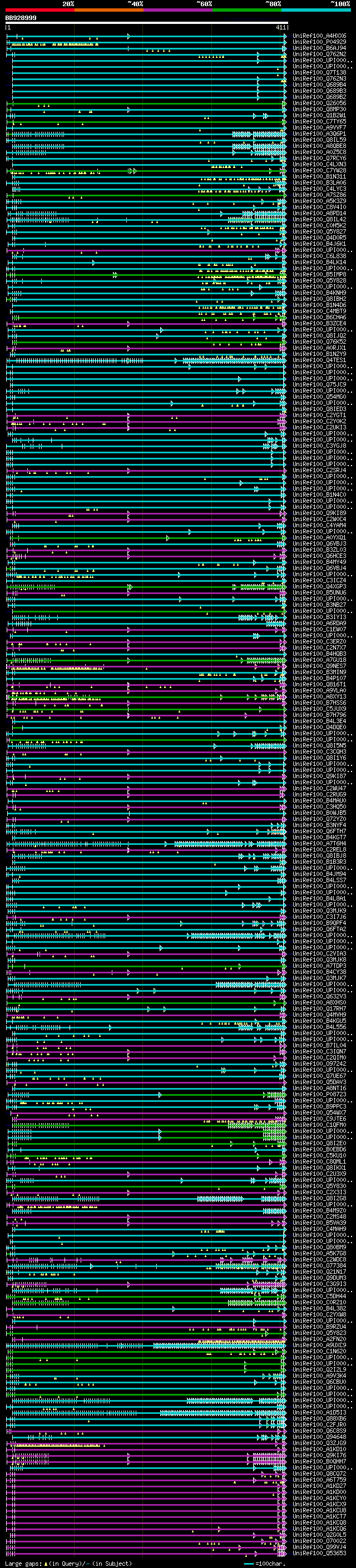This screenshot has height=1568, width=356.
Task: Open the UniRef100_A3Q6P1 hit
Action: pyautogui.click(x=319, y=134)
